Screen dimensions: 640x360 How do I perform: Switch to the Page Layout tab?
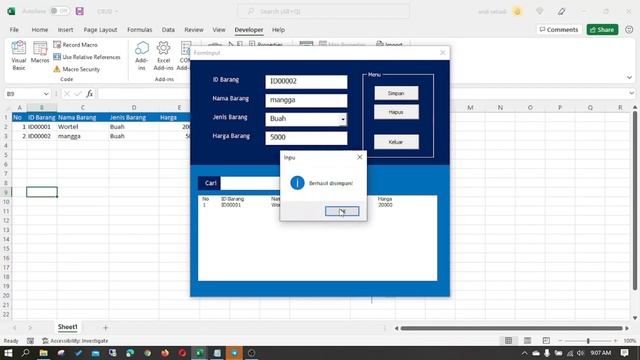pyautogui.click(x=100, y=30)
